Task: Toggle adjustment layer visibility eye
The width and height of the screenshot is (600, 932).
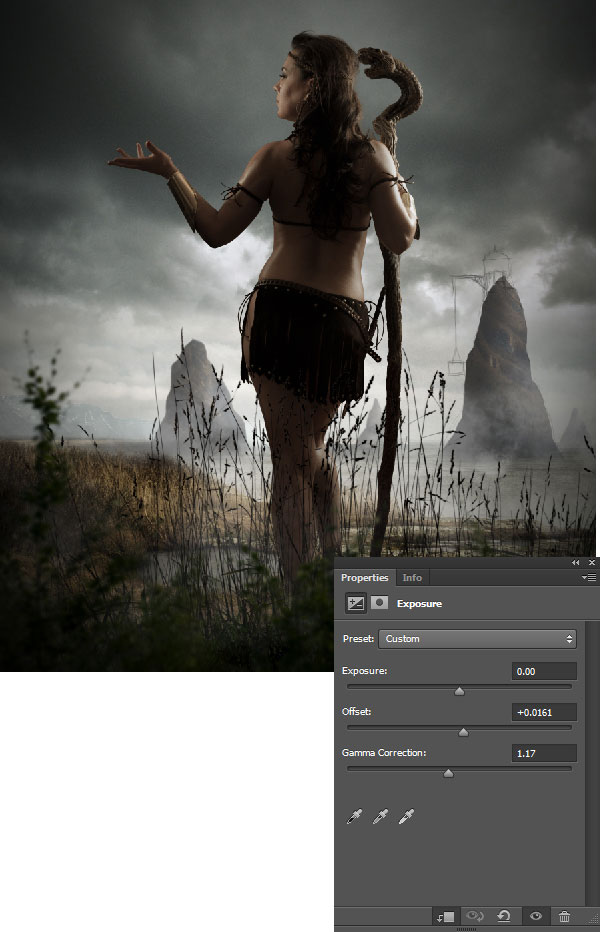Action: pyautogui.click(x=536, y=917)
